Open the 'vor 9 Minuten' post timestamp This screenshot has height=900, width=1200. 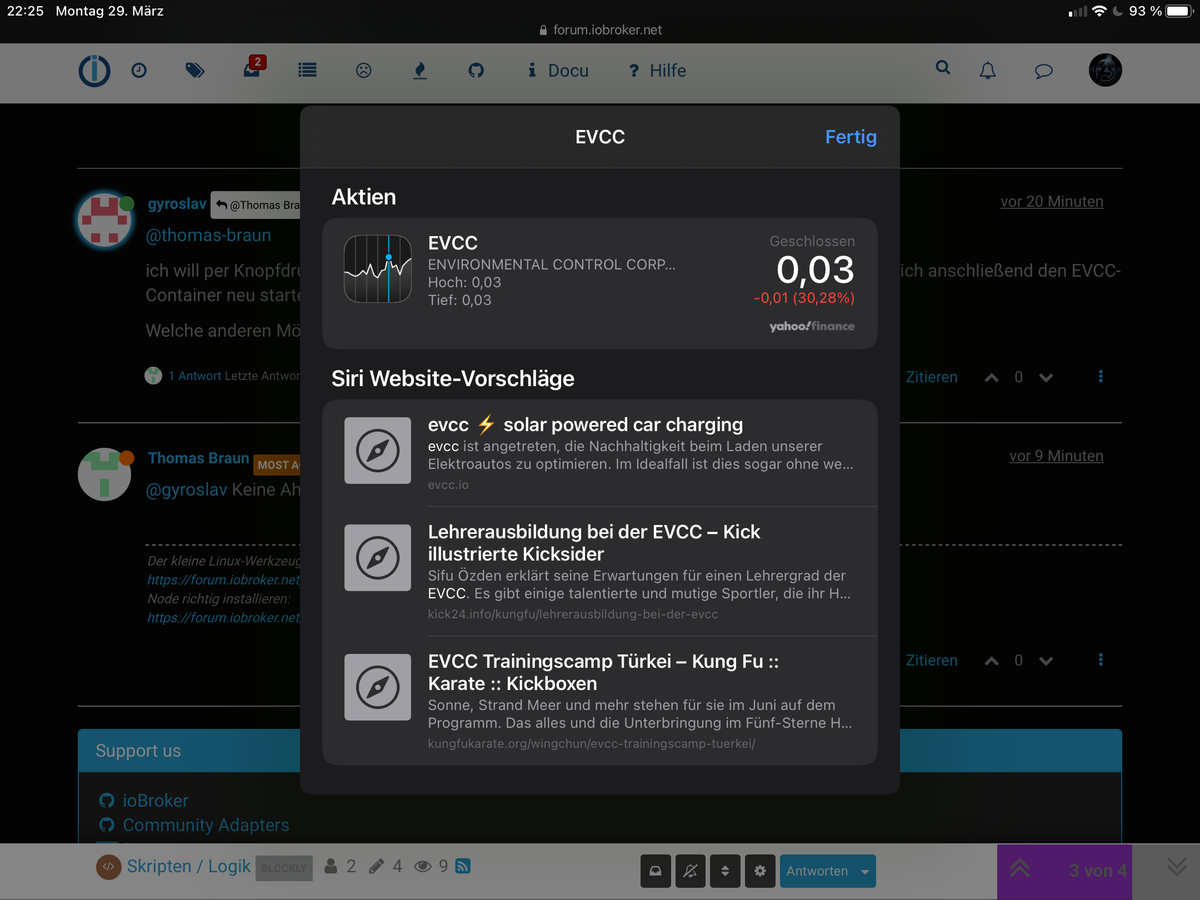point(1056,456)
